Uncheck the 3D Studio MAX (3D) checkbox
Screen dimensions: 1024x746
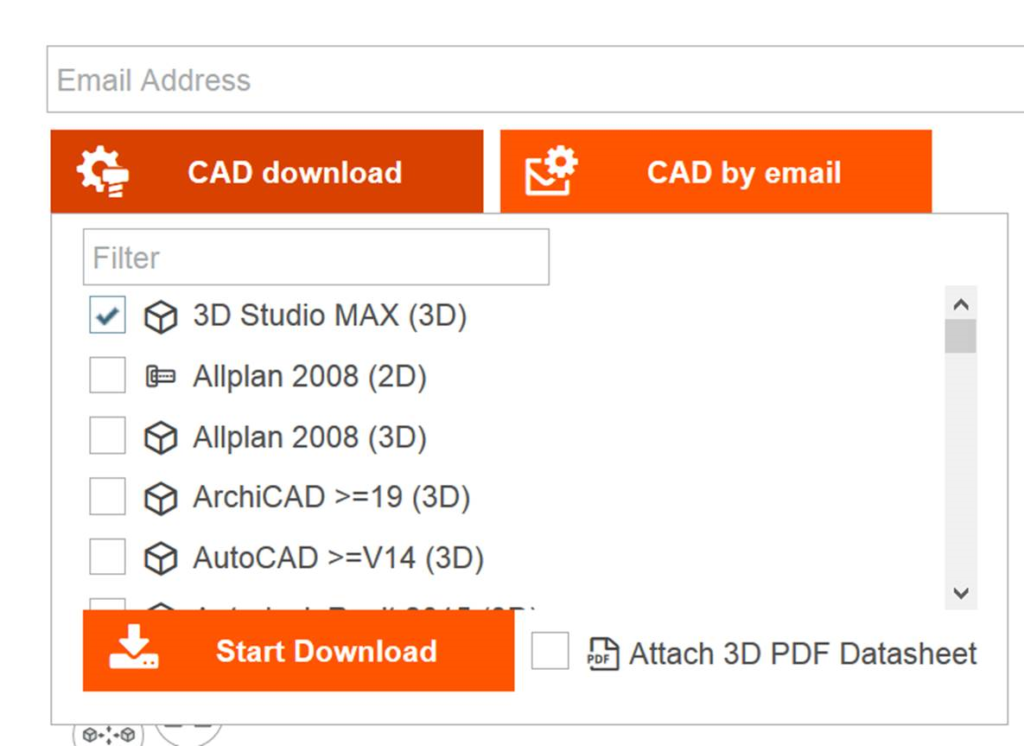pyautogui.click(x=106, y=316)
